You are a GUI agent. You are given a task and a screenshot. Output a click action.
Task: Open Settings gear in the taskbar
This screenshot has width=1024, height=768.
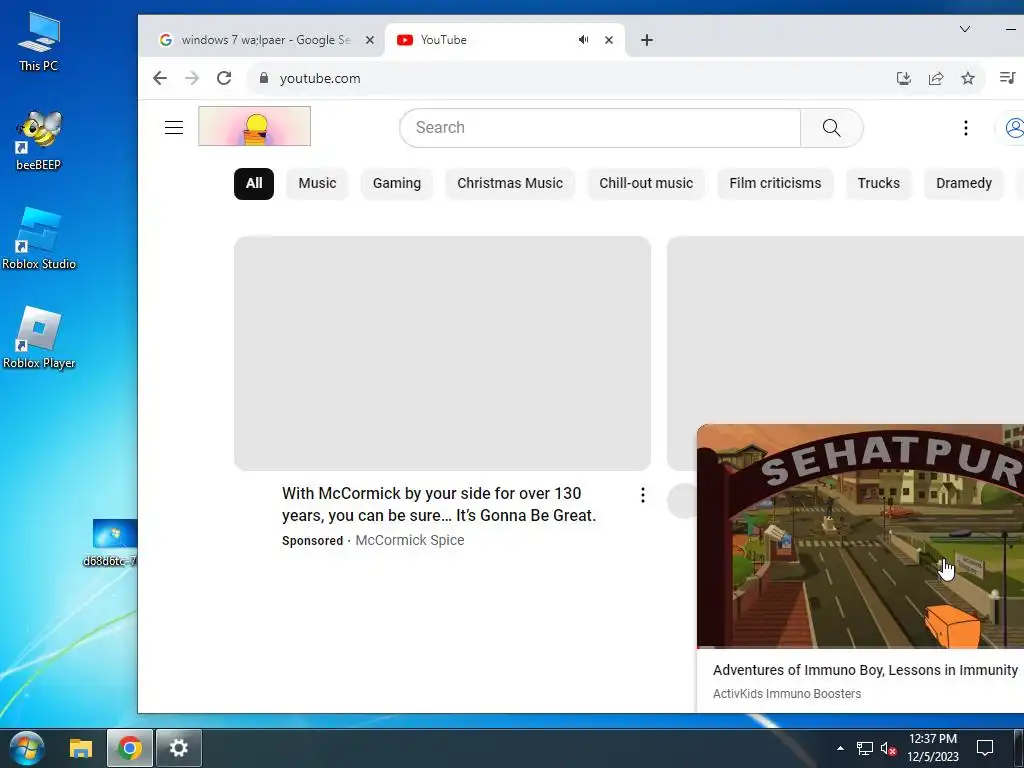point(179,748)
